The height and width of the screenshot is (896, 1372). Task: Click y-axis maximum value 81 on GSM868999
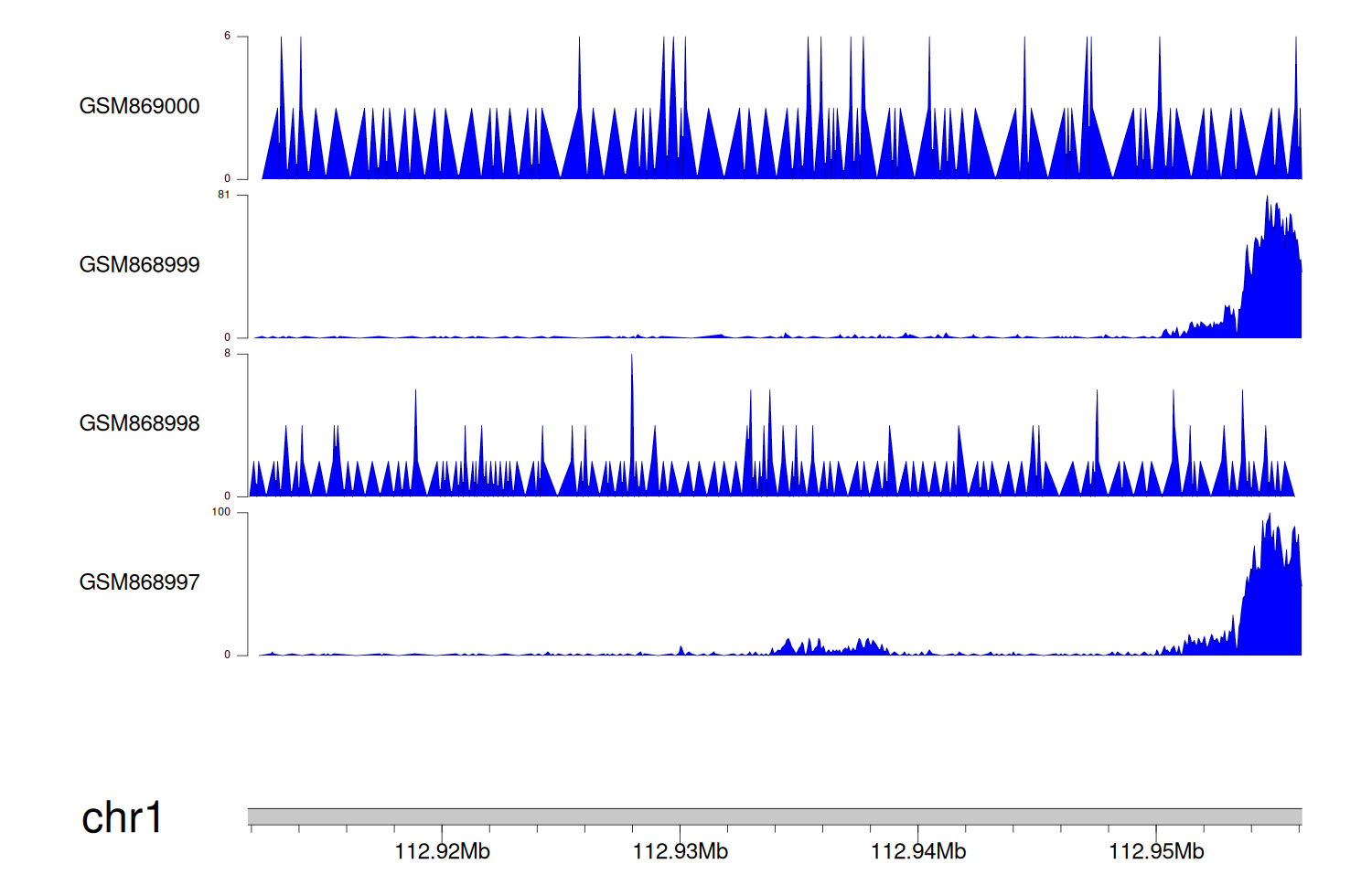pos(224,195)
